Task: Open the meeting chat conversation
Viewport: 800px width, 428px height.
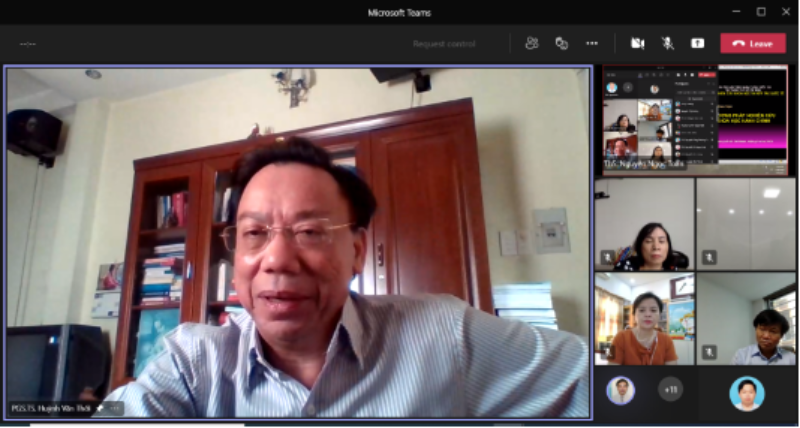Action: coord(562,43)
